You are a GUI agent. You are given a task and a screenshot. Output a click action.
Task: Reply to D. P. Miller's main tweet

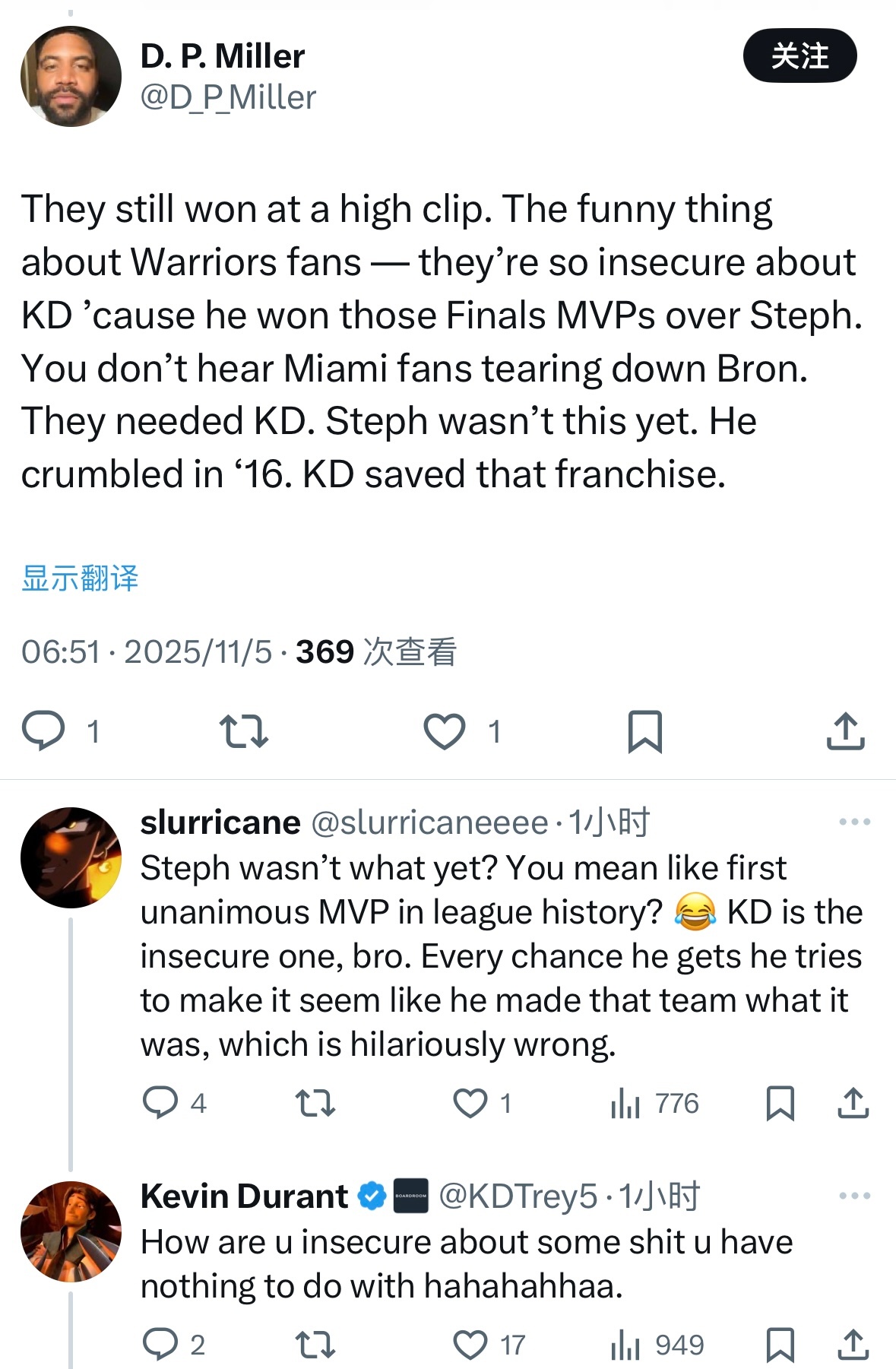tap(44, 731)
